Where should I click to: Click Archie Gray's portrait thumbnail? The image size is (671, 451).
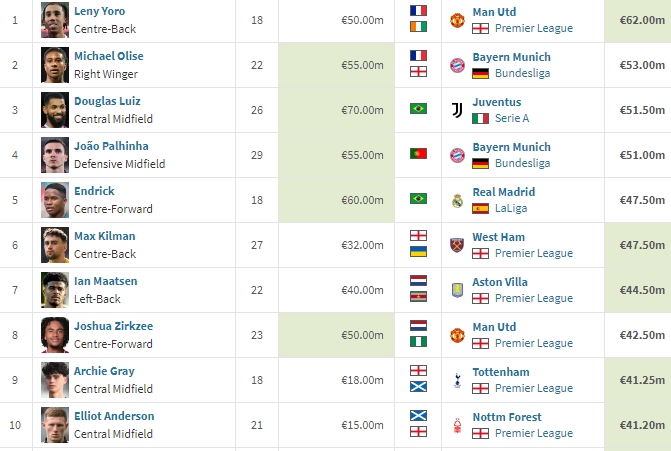coord(55,380)
